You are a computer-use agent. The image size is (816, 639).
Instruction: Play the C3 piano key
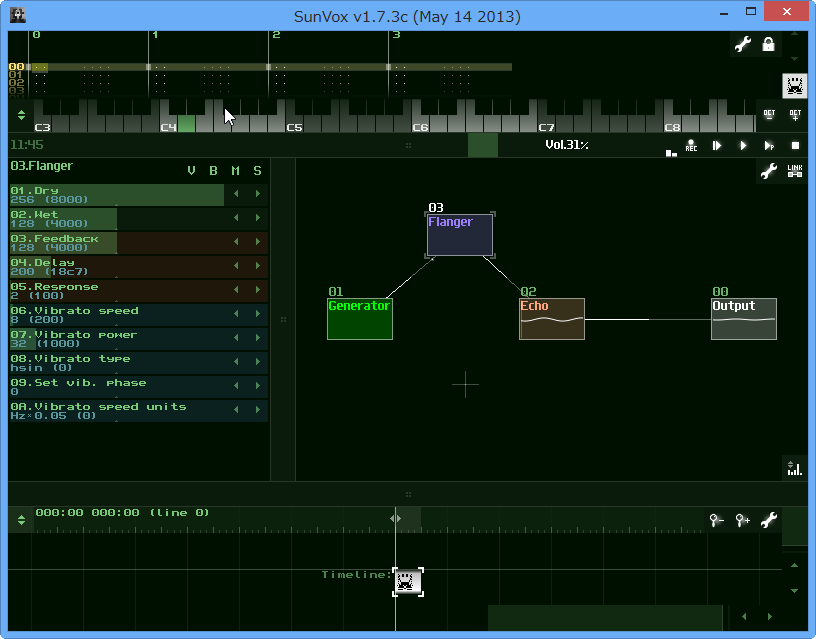(x=43, y=124)
